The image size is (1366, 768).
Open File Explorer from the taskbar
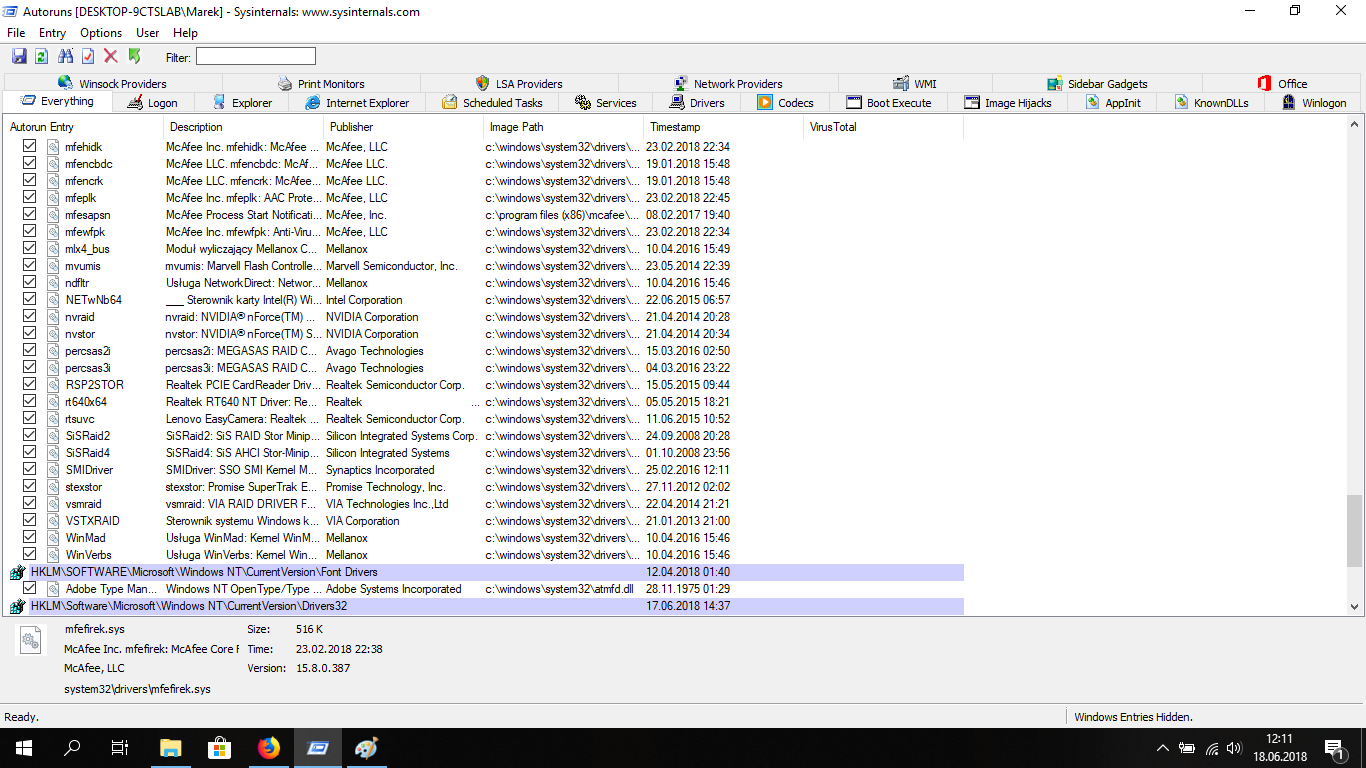pos(171,748)
